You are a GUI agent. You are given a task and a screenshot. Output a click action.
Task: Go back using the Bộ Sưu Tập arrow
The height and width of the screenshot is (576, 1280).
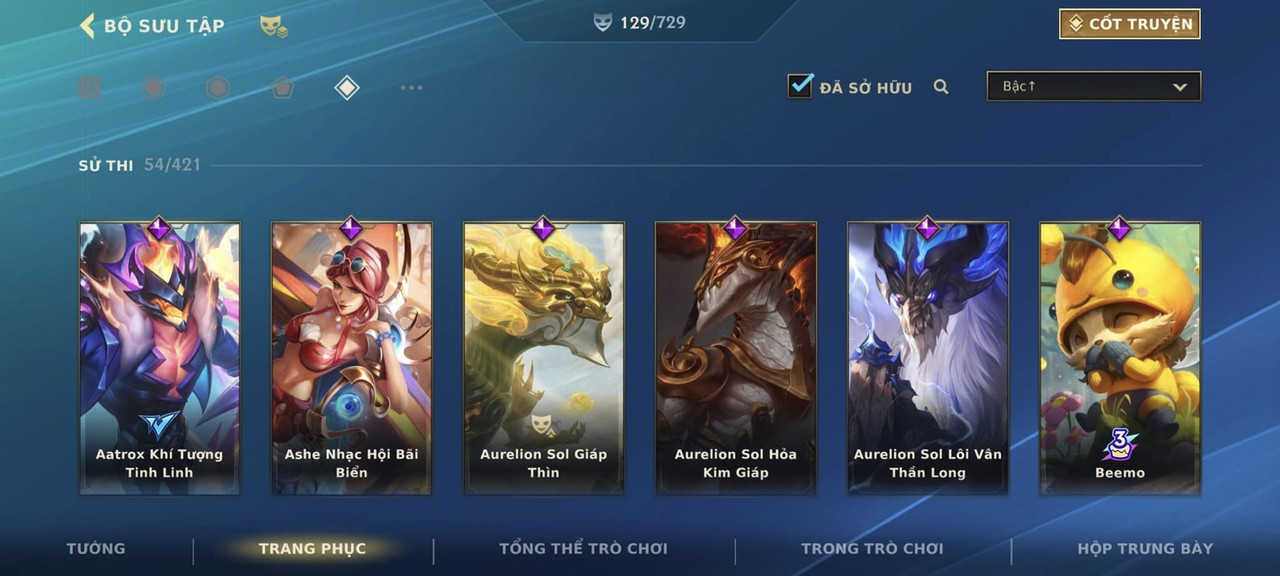click(87, 25)
